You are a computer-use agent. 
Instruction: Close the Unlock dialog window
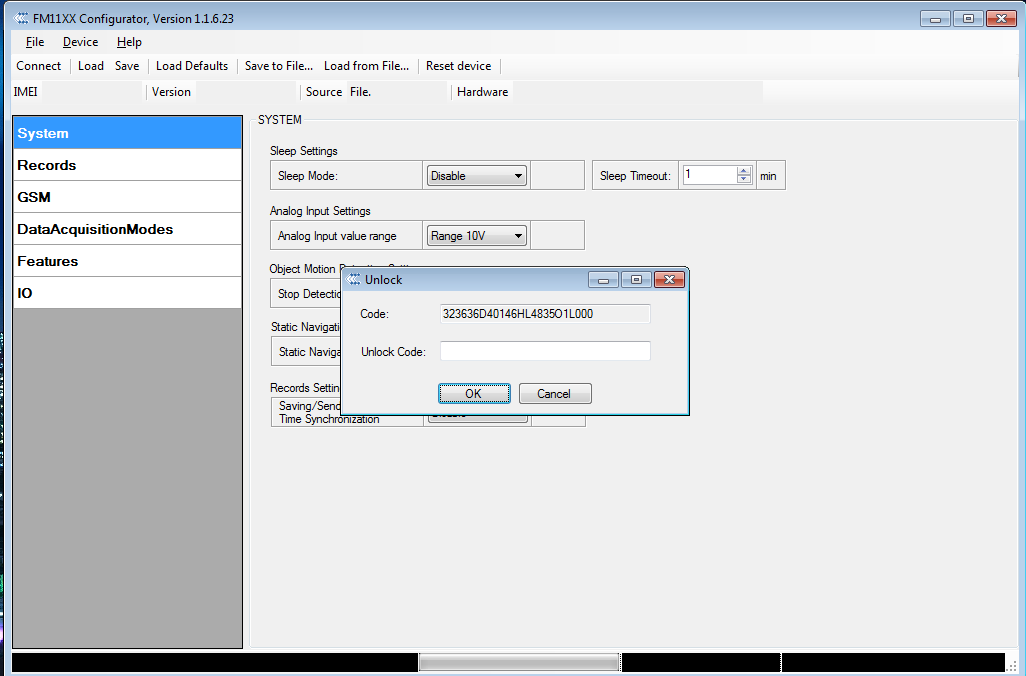point(669,280)
